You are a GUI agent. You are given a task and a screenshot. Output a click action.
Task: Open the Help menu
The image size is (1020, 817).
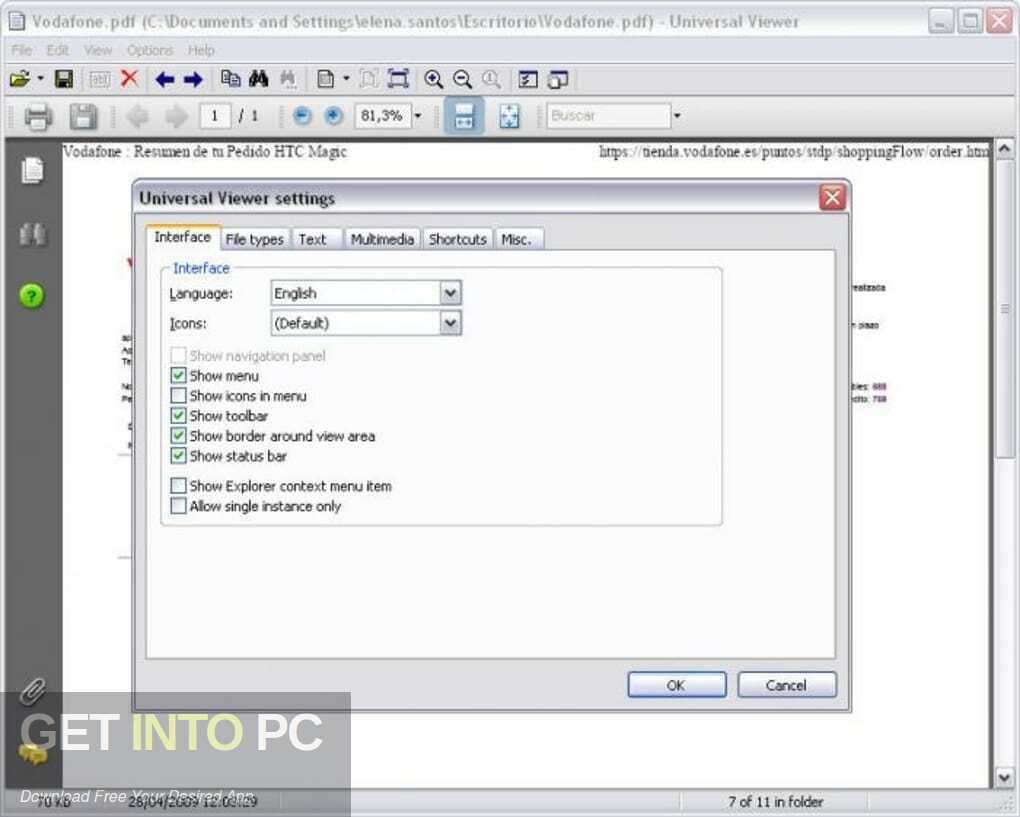[201, 50]
